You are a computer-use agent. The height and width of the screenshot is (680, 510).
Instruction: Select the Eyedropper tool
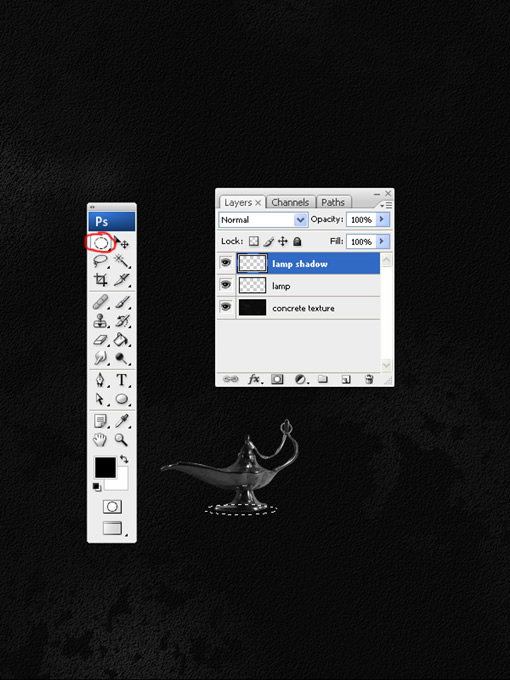click(x=122, y=421)
